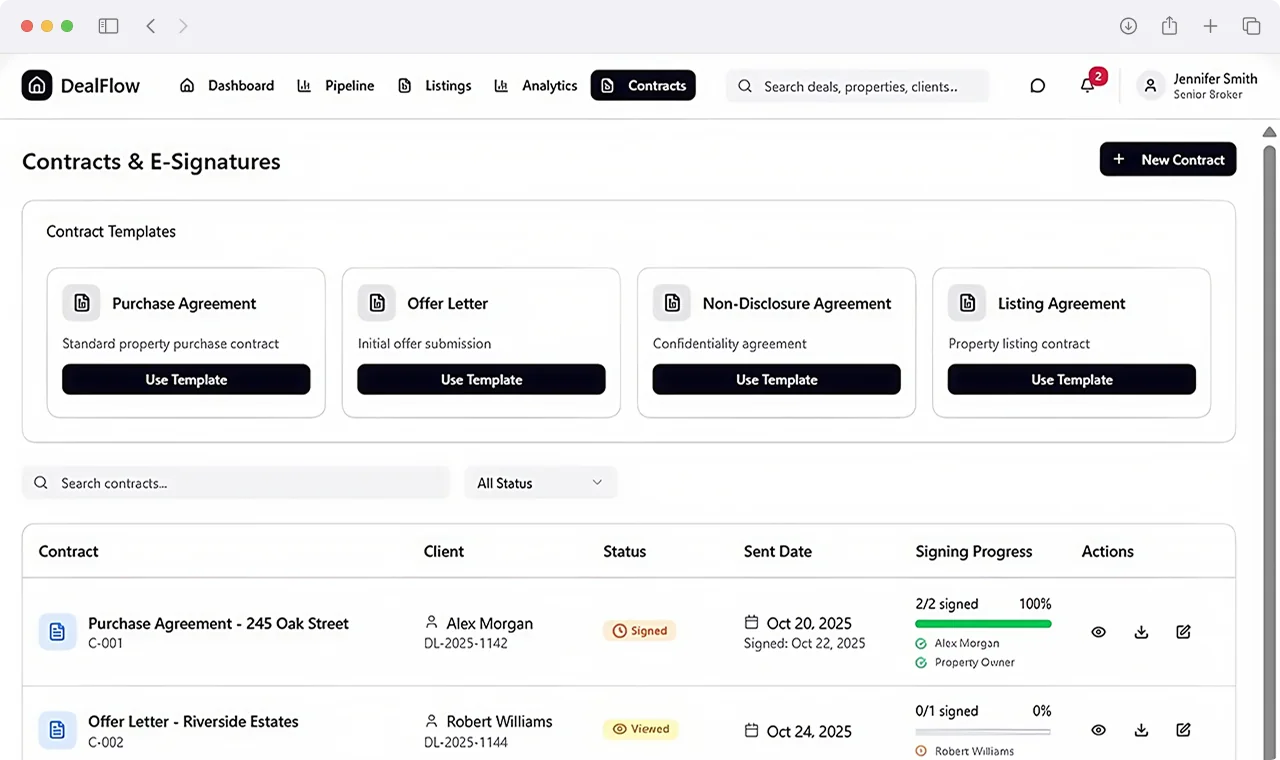Use Template for Listing Agreement
Viewport: 1280px width, 760px height.
point(1072,380)
